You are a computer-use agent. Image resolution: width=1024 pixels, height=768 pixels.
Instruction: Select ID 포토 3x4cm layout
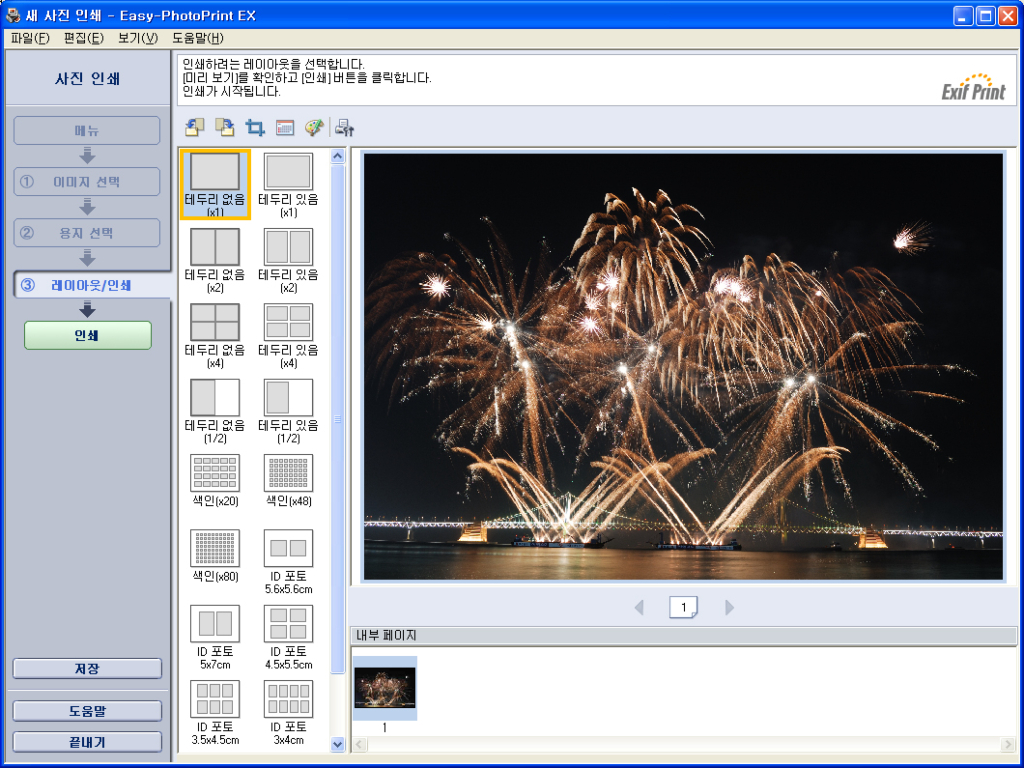coord(288,712)
